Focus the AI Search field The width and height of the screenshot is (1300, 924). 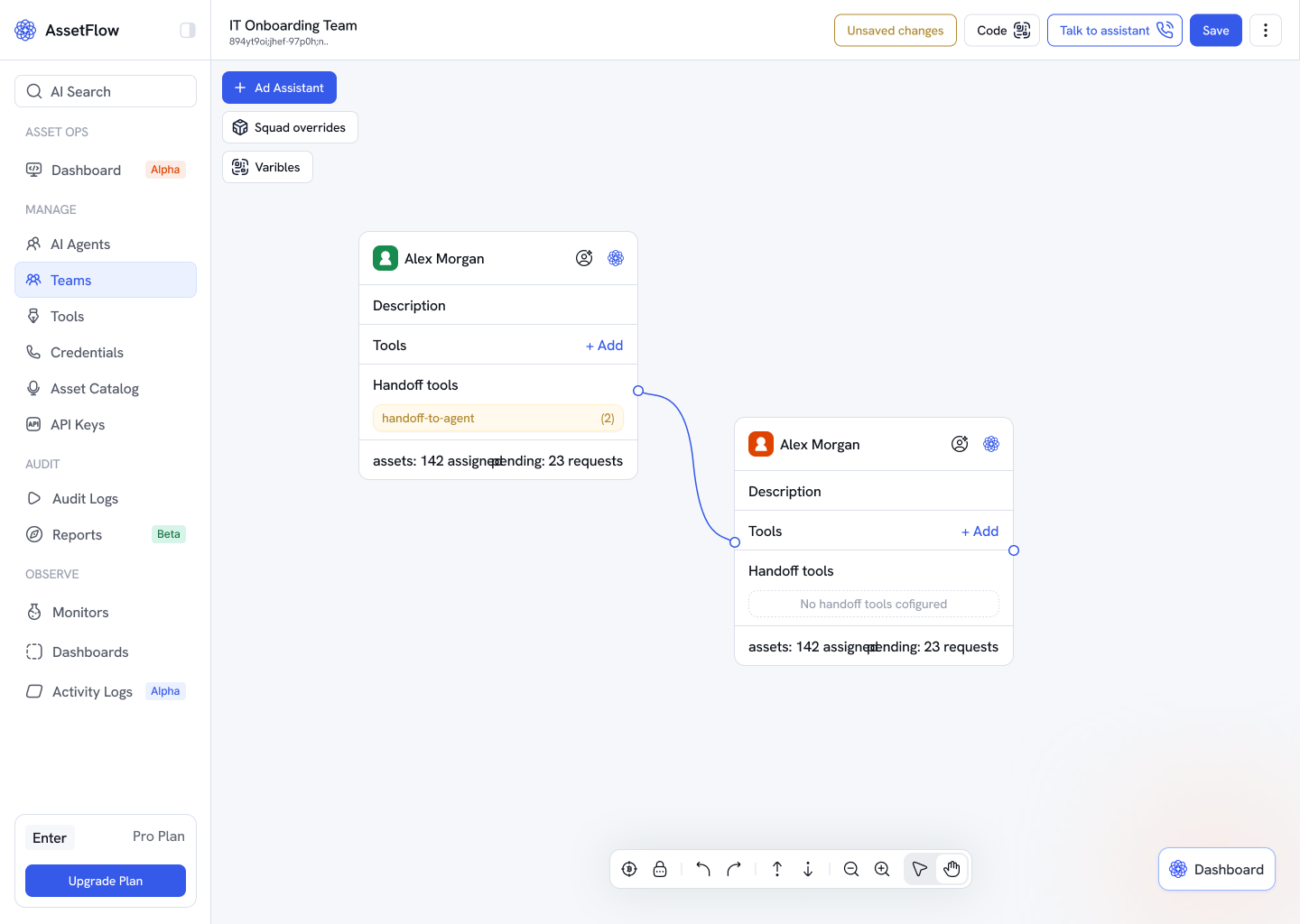(x=106, y=91)
